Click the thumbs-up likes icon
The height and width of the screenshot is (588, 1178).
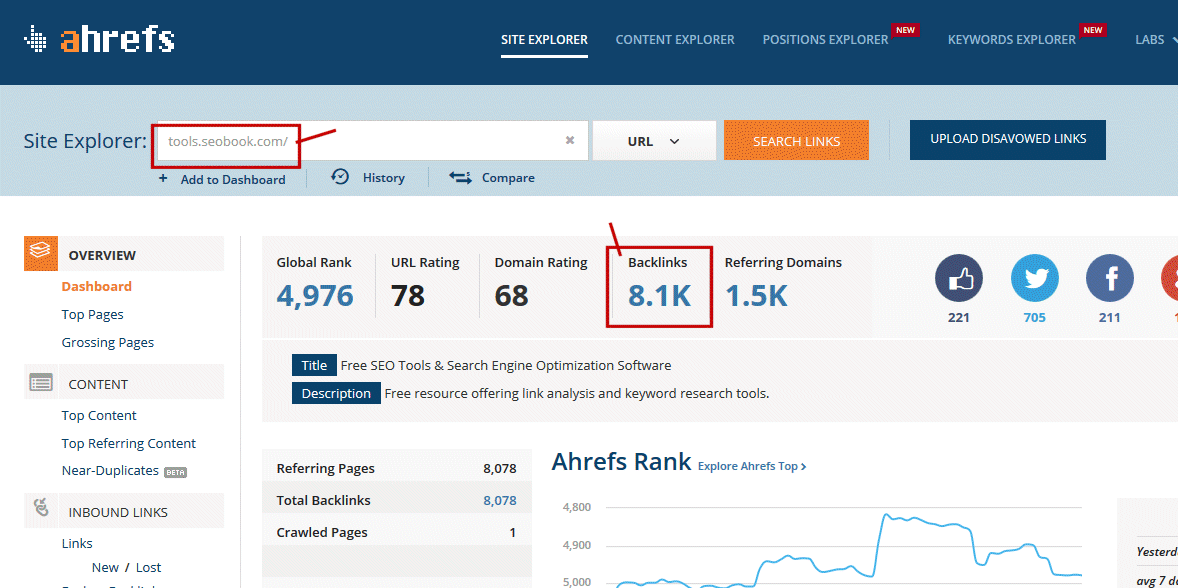click(x=959, y=278)
